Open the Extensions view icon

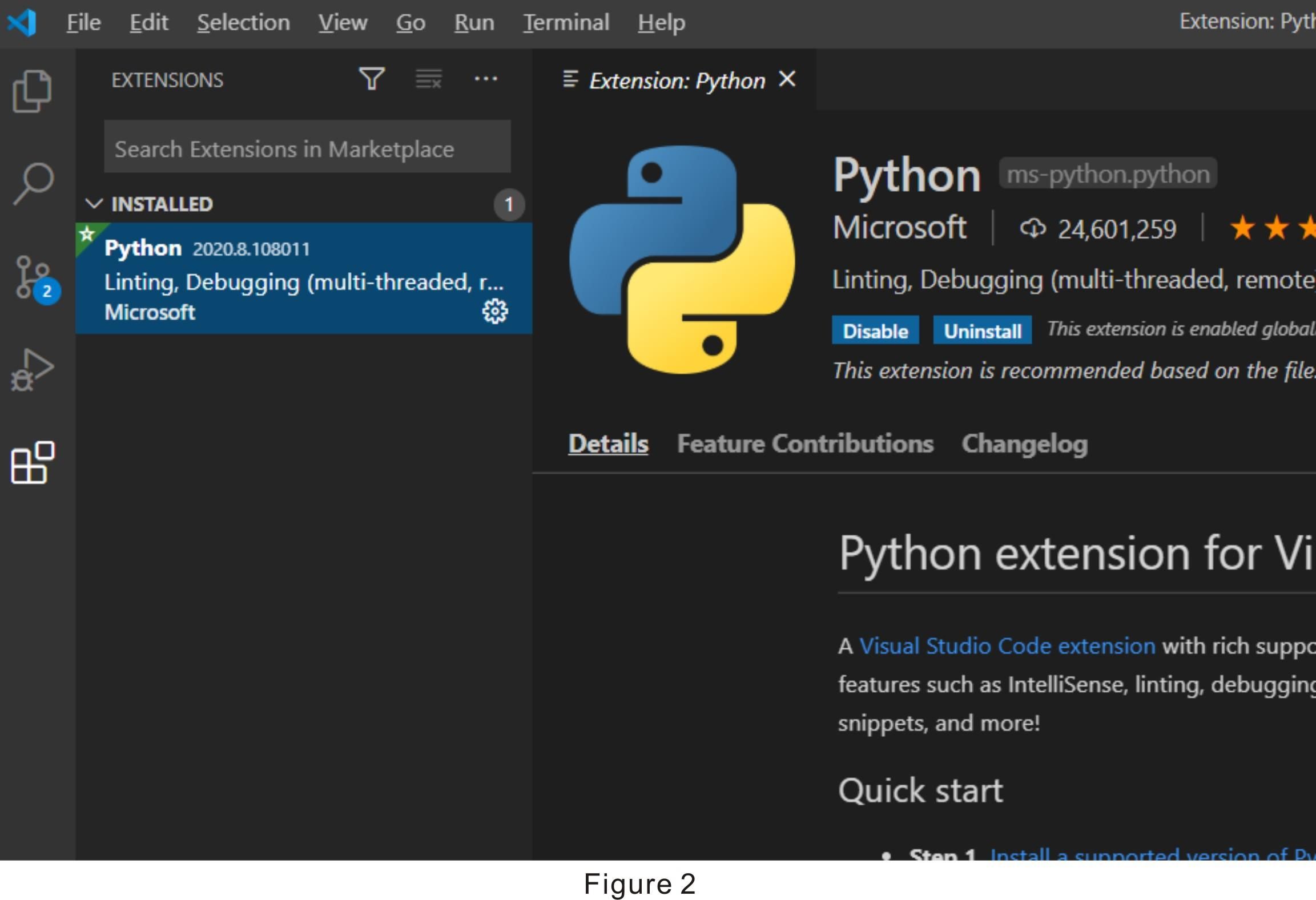[x=31, y=462]
